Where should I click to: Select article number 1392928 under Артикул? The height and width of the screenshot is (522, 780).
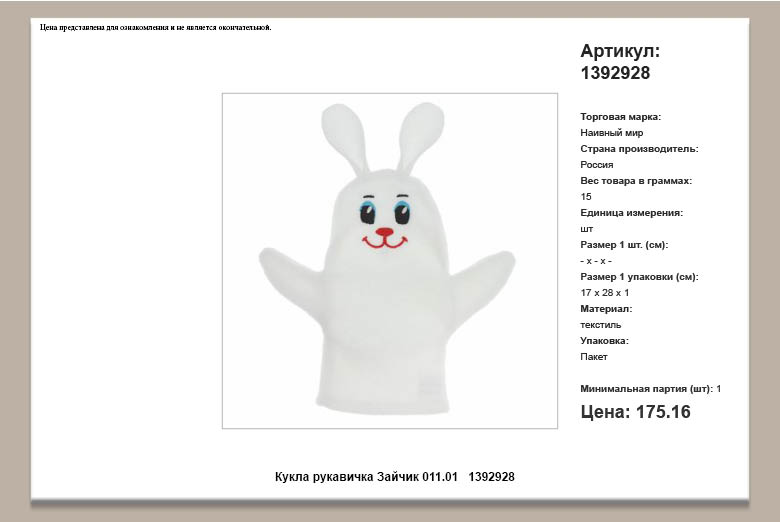click(x=615, y=73)
